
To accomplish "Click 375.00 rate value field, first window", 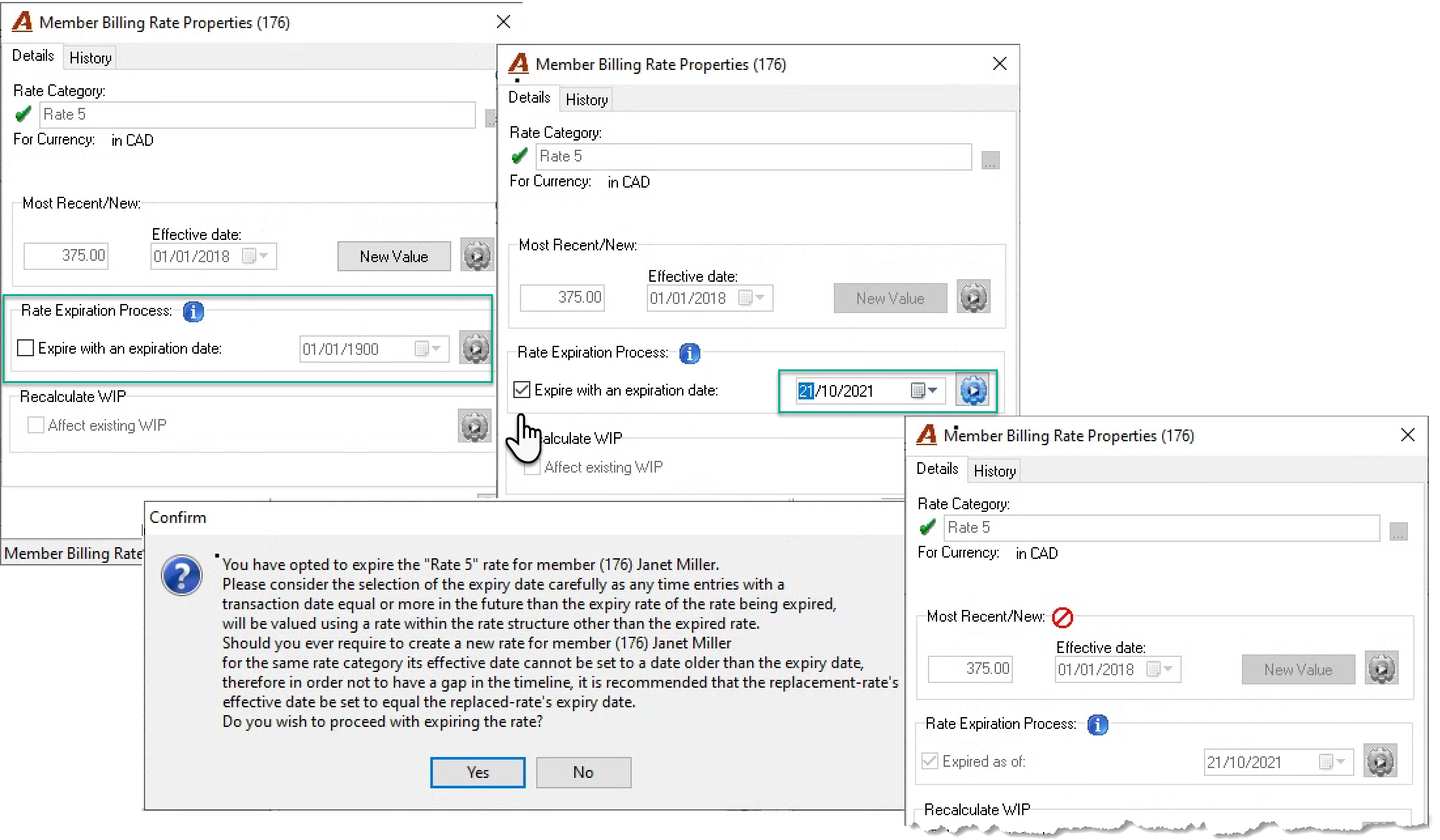I will tap(66, 256).
